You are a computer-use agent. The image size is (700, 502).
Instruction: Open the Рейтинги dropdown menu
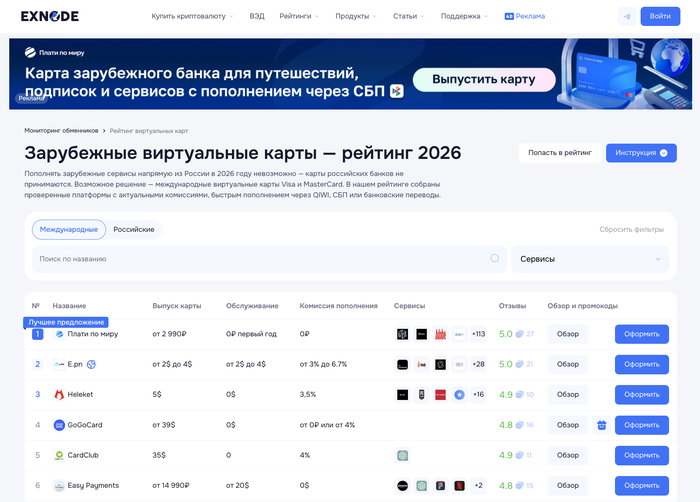tap(298, 17)
